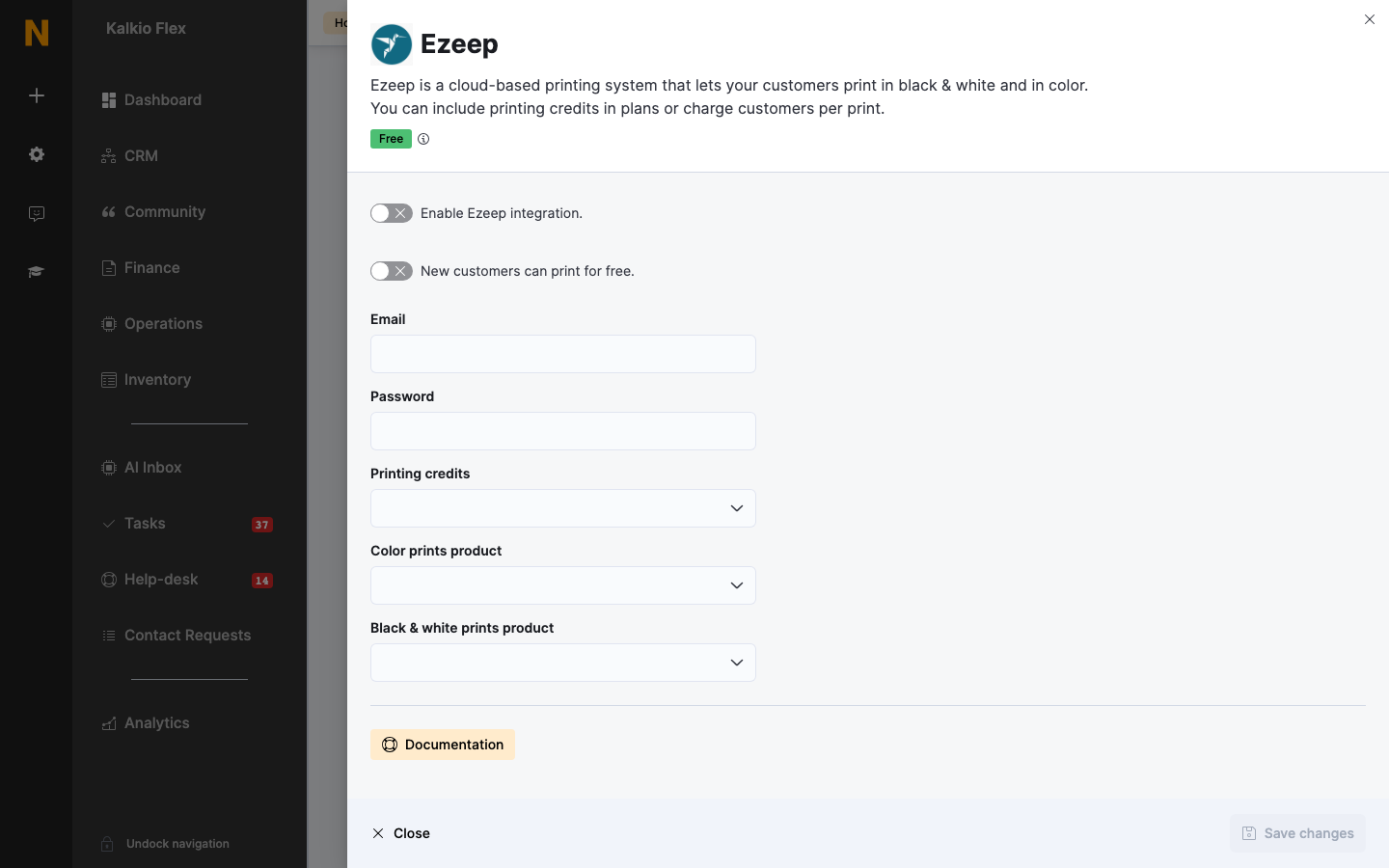Click the orange N logo

click(37, 33)
